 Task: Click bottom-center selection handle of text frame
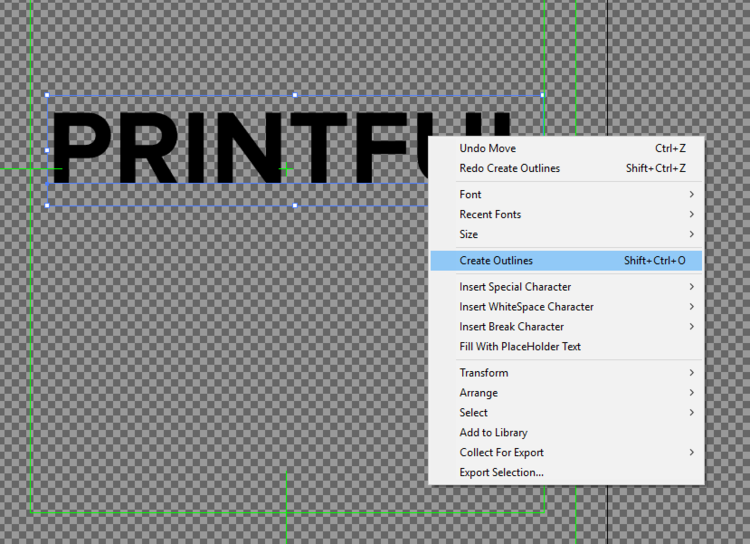(x=295, y=206)
